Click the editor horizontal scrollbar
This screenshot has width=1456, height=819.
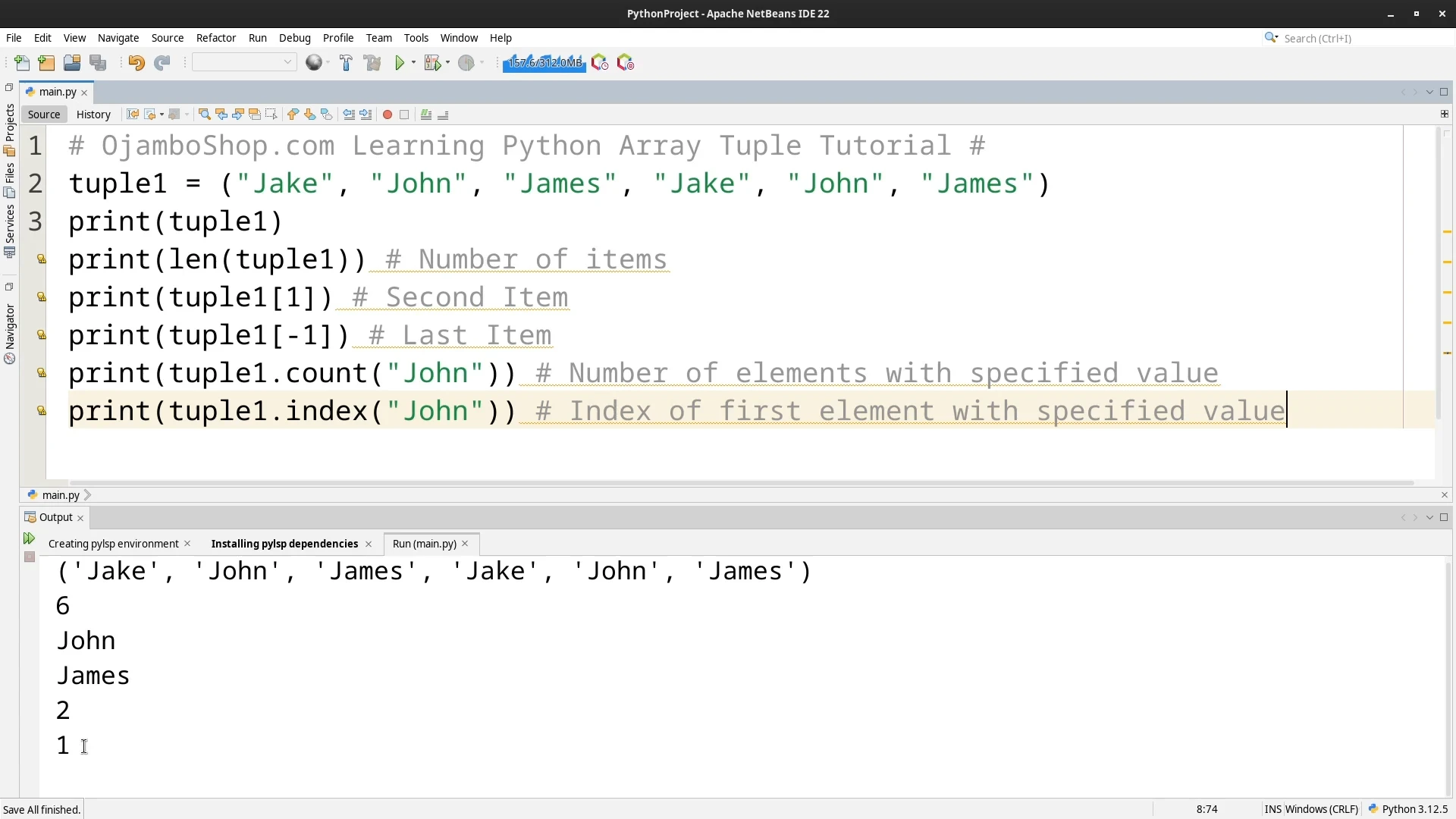tap(742, 482)
